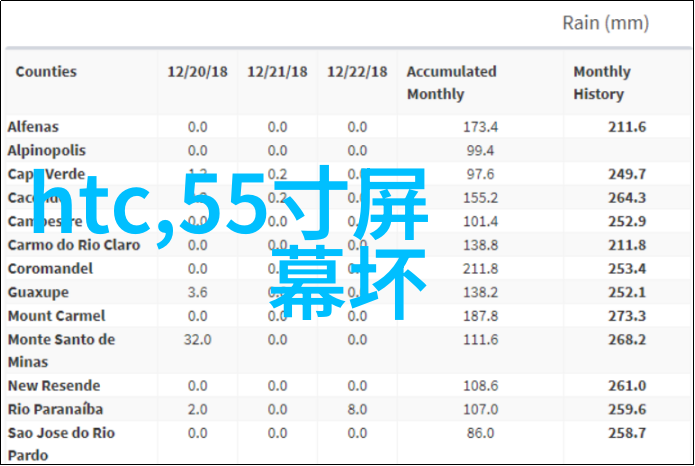Click the 138.8 accumulated value
The height and width of the screenshot is (466, 695).
[480, 245]
